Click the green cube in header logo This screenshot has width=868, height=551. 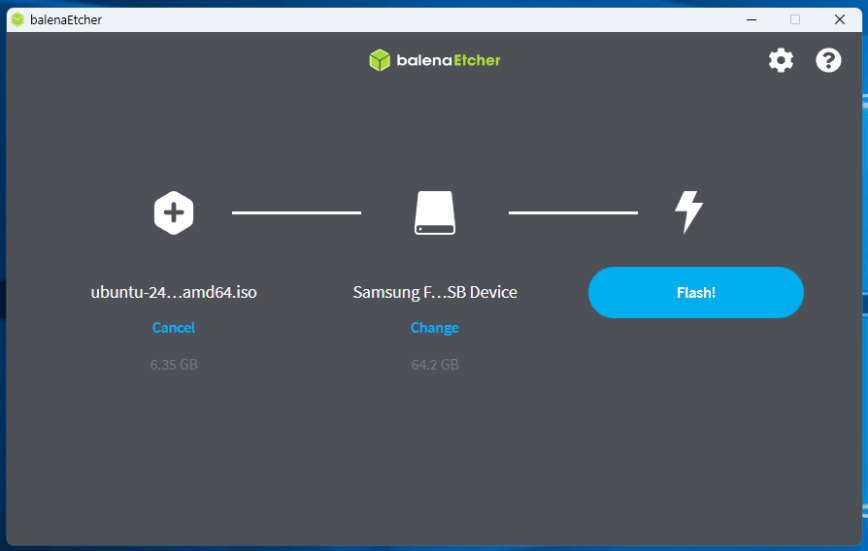pos(379,60)
